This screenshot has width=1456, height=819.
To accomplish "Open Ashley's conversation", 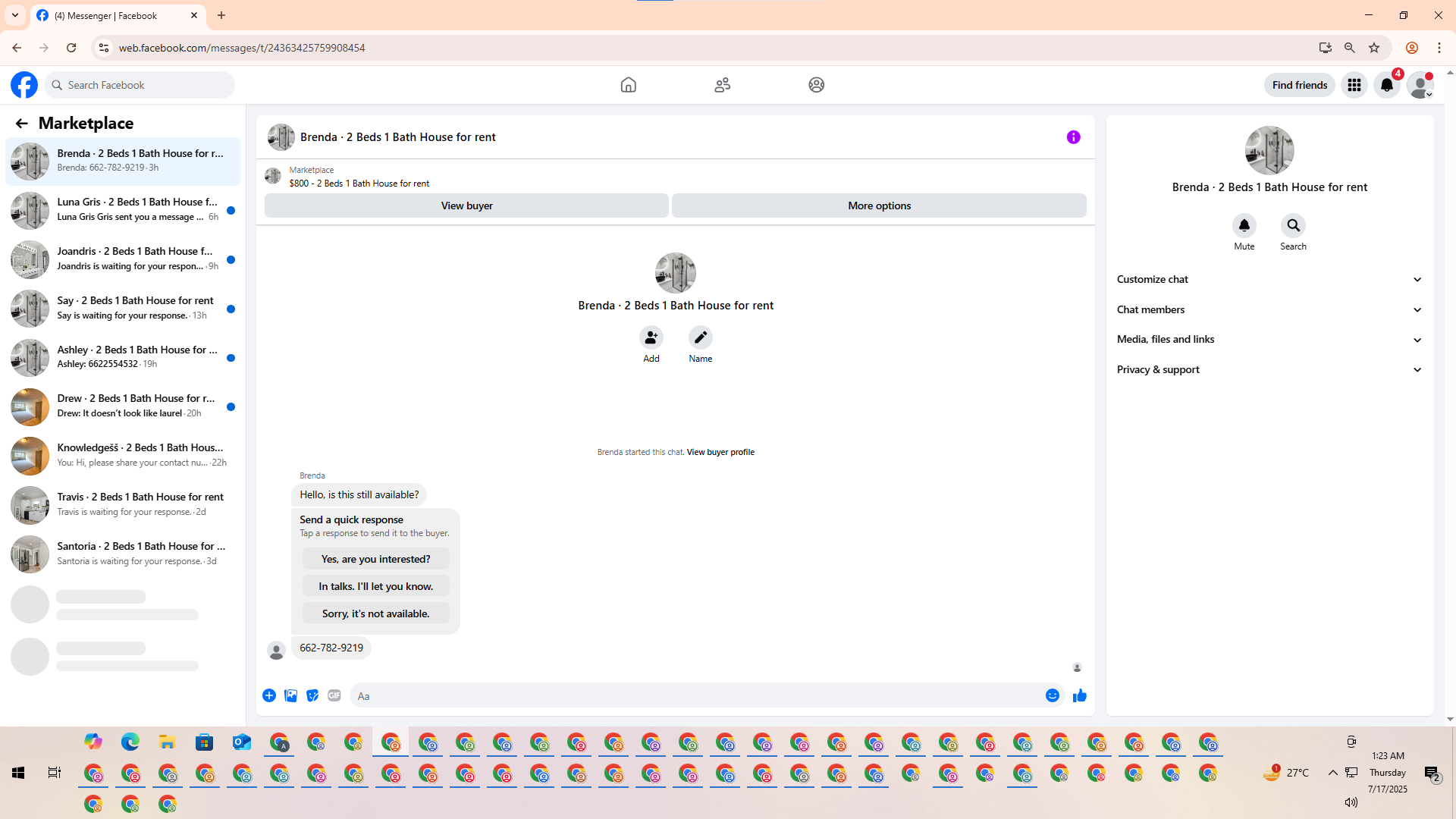I will [123, 358].
